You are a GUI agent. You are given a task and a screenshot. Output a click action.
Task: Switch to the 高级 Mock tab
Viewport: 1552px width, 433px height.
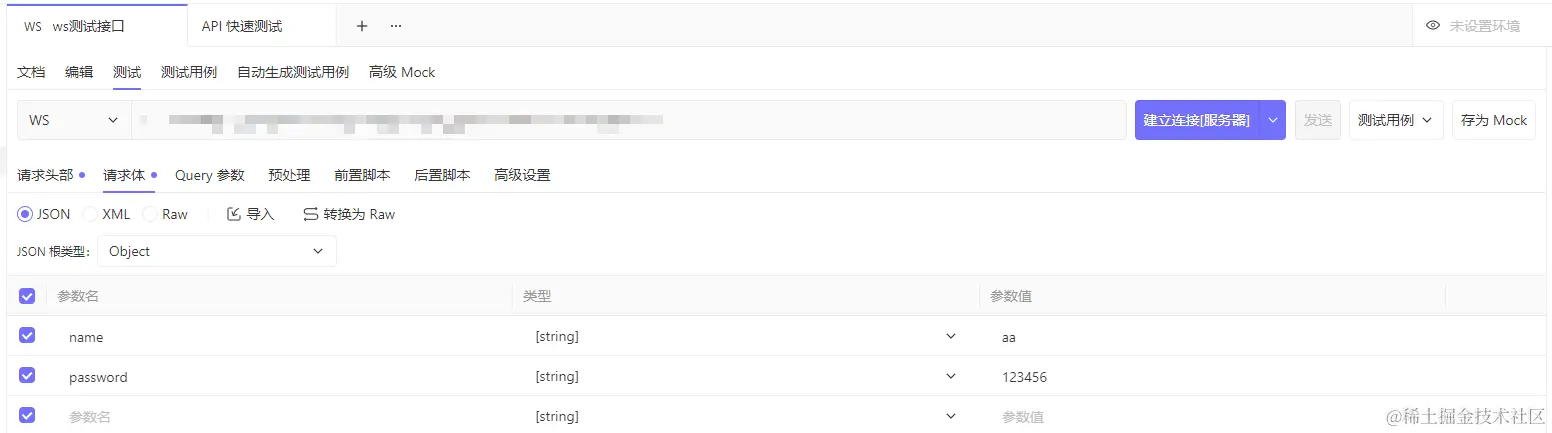(x=402, y=72)
